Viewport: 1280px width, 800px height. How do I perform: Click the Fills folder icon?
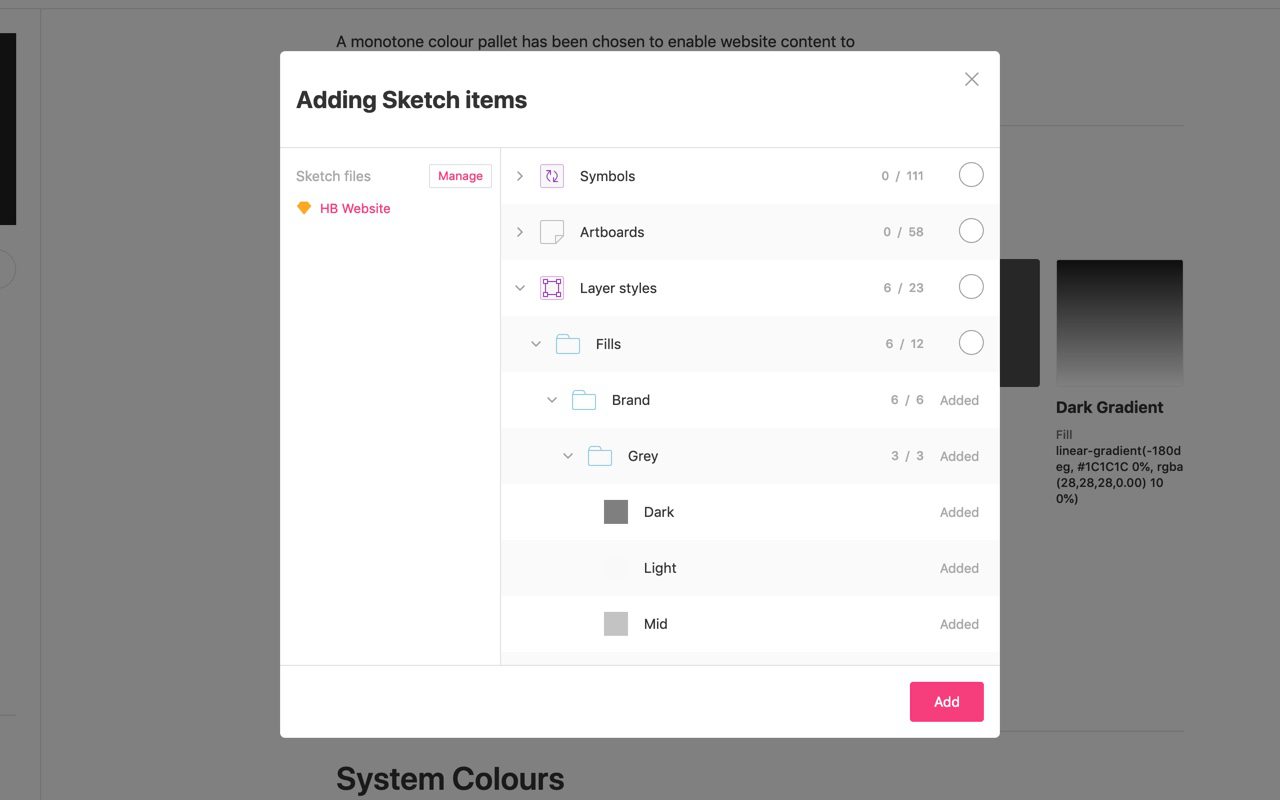[x=568, y=343]
